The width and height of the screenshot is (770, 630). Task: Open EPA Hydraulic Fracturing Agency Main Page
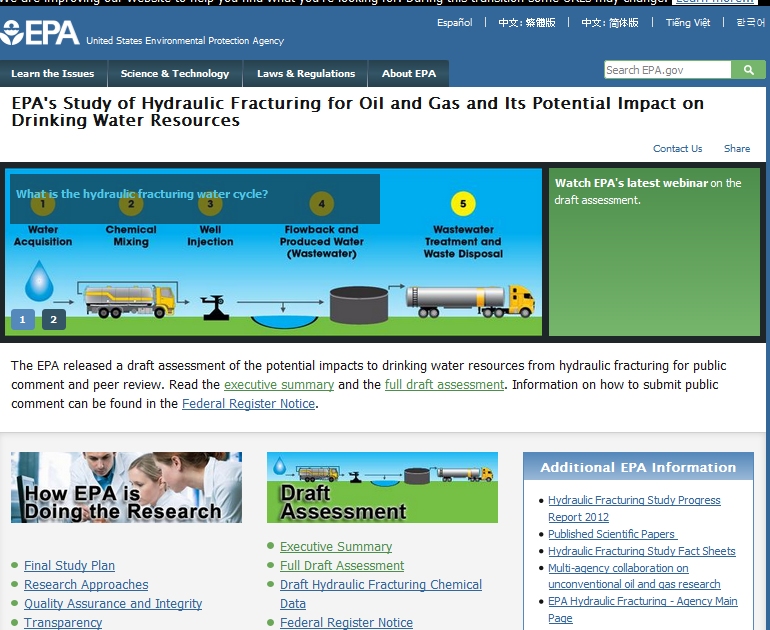coord(642,609)
